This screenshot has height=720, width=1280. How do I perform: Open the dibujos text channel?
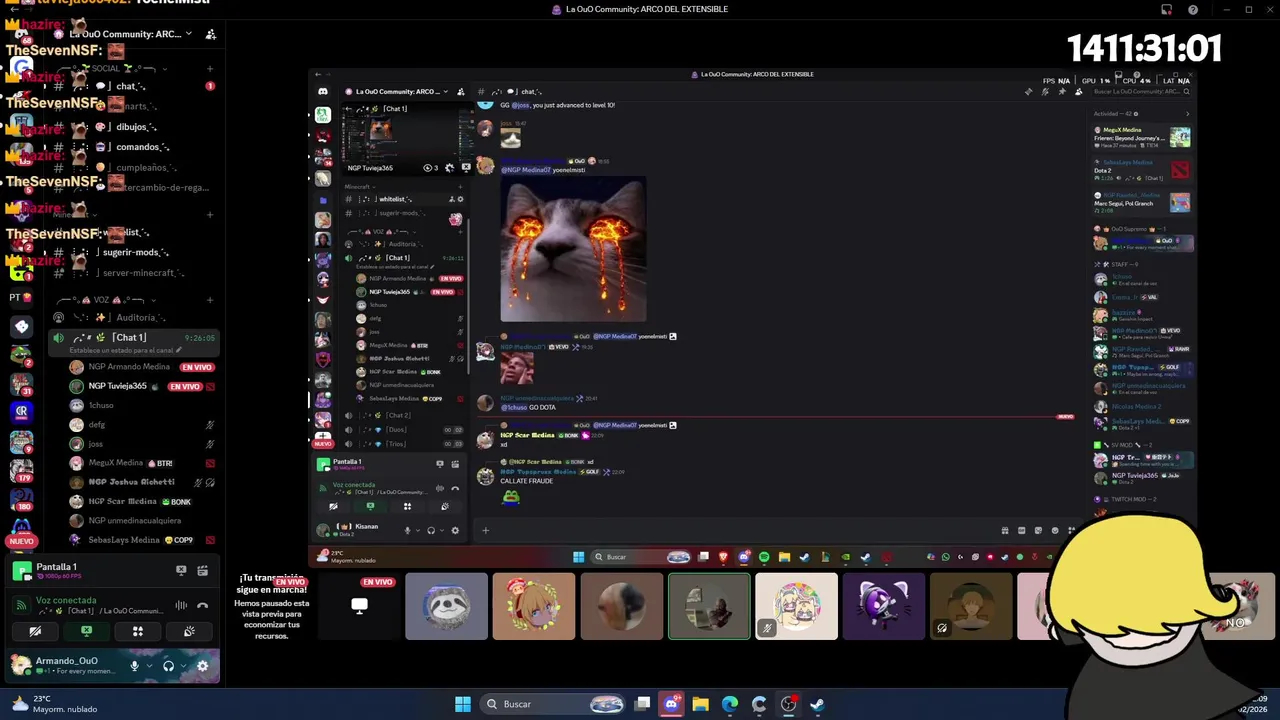pos(135,127)
